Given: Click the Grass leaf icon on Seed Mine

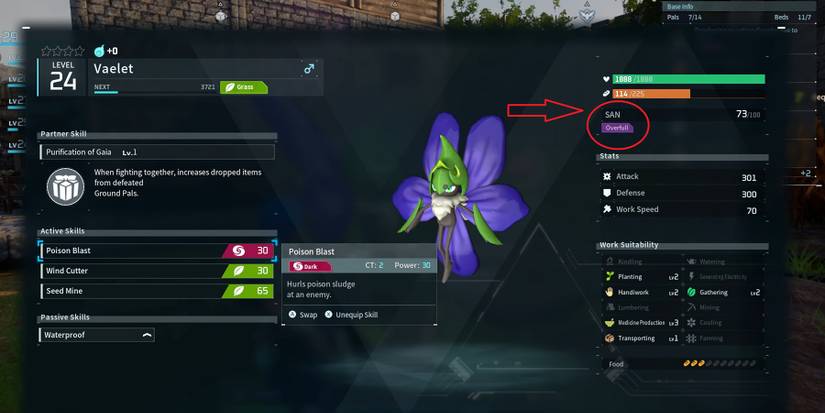Looking at the screenshot, I should click(239, 291).
